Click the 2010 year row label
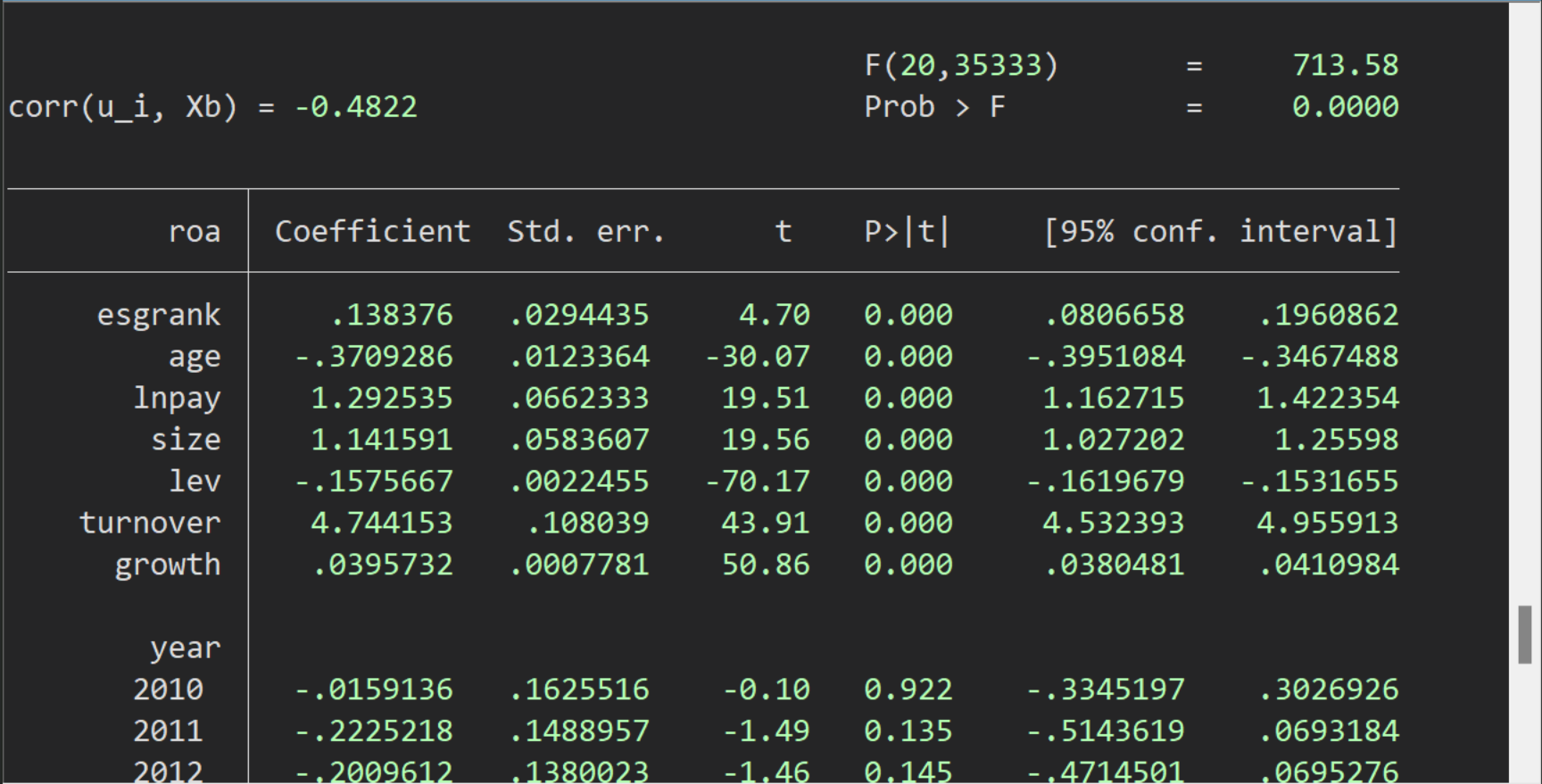1542x784 pixels. (168, 689)
